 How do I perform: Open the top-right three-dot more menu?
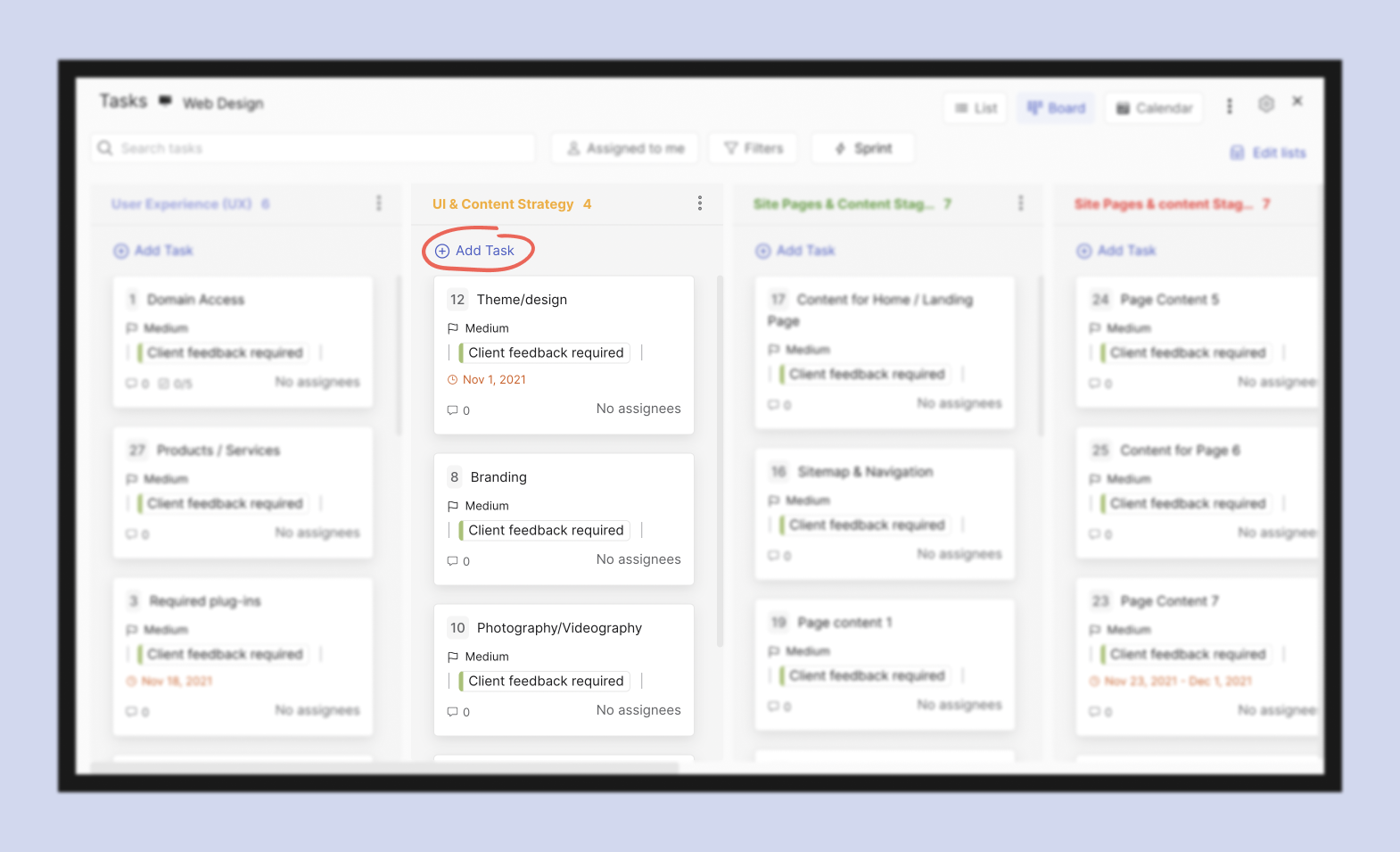coord(1230,106)
